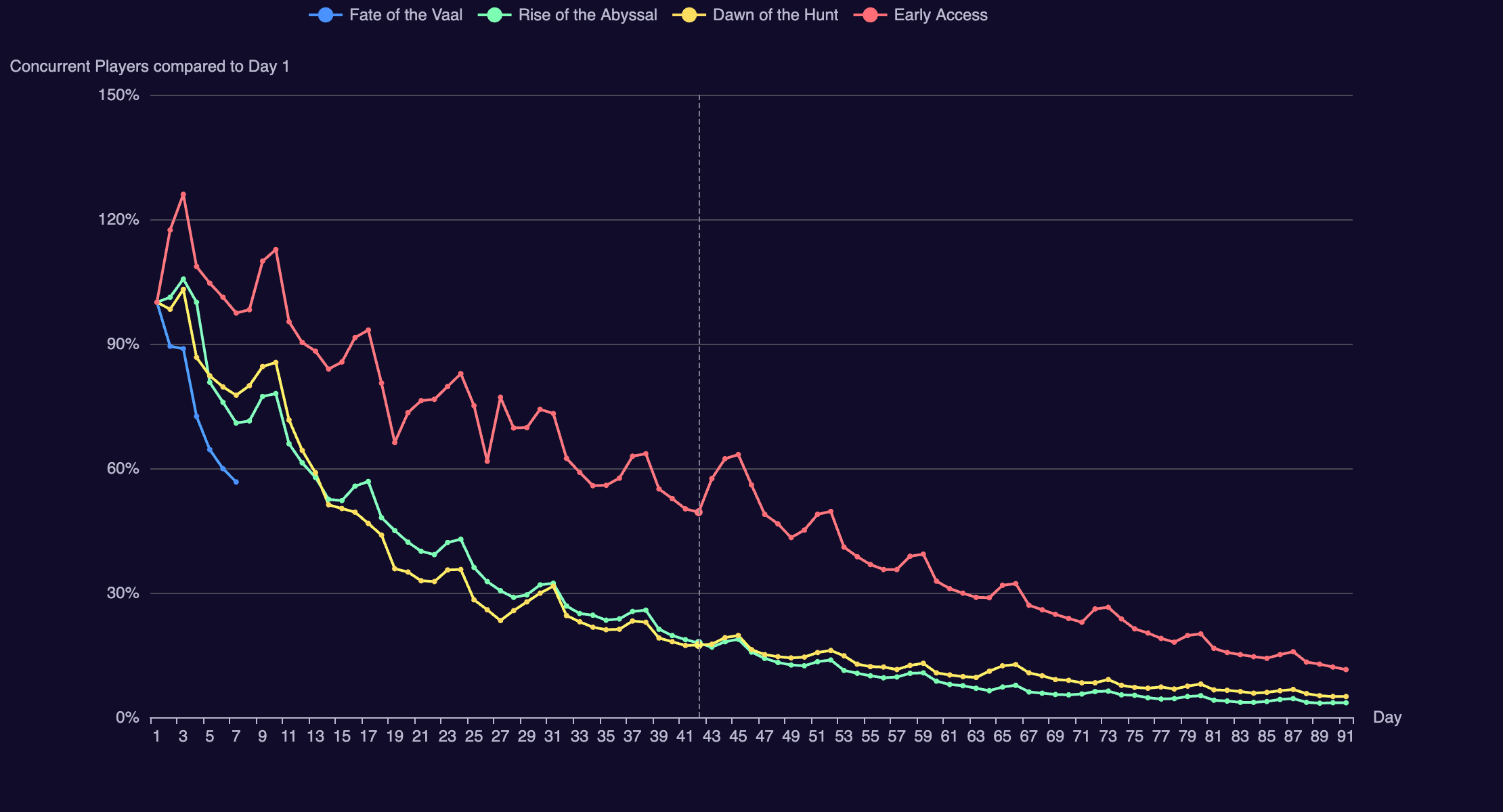Click the Early Access day 10 peak point

tap(276, 250)
